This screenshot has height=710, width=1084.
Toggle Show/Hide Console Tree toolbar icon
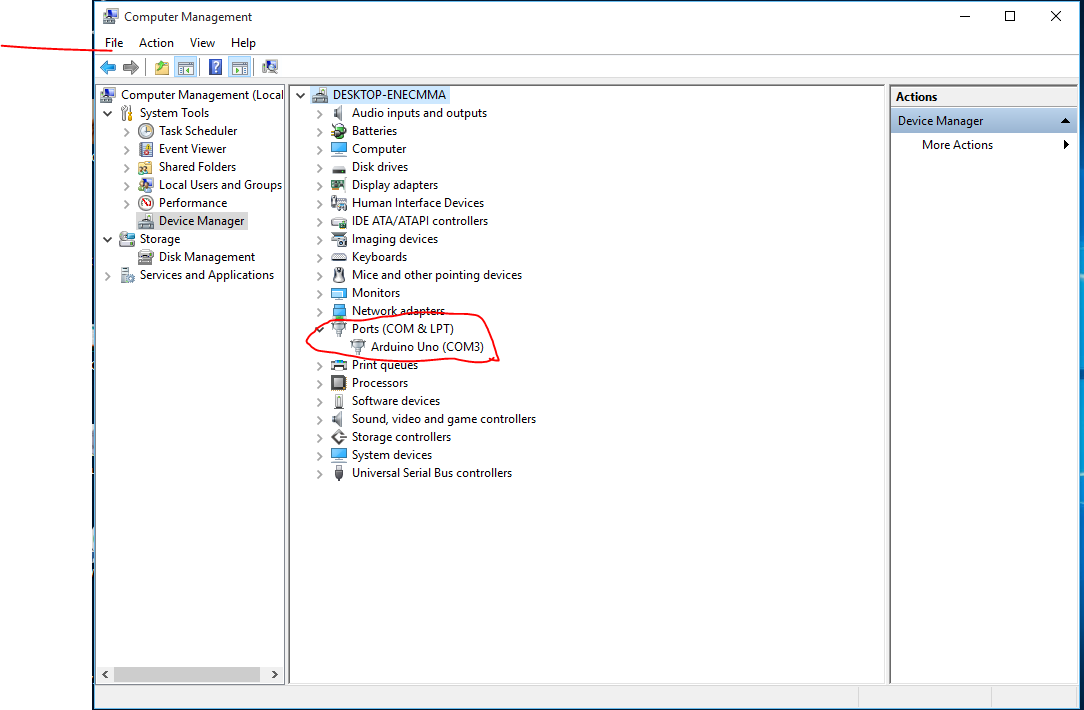(185, 67)
